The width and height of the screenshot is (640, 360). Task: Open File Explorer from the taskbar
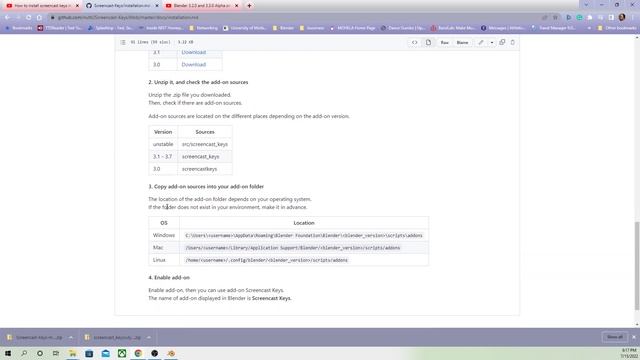click(x=72, y=353)
